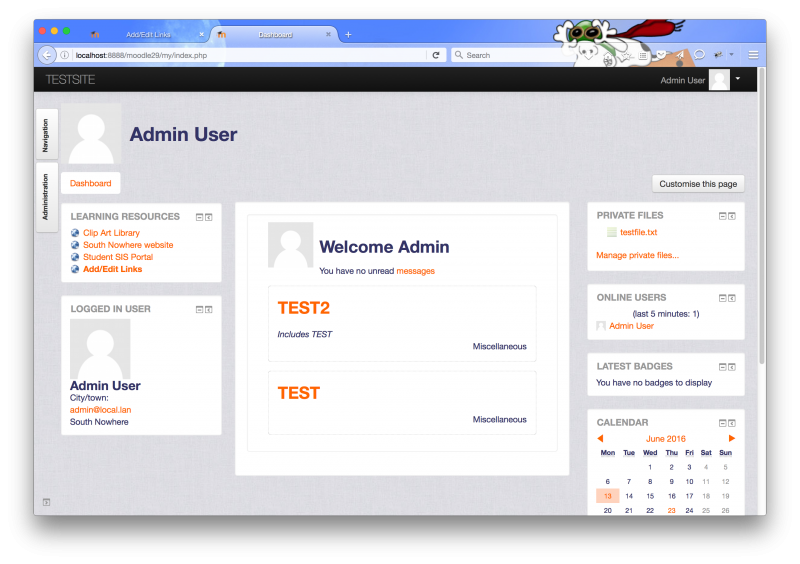Open the downloads arrow icon in toolbar
The height and width of the screenshot is (564, 800).
click(x=588, y=56)
